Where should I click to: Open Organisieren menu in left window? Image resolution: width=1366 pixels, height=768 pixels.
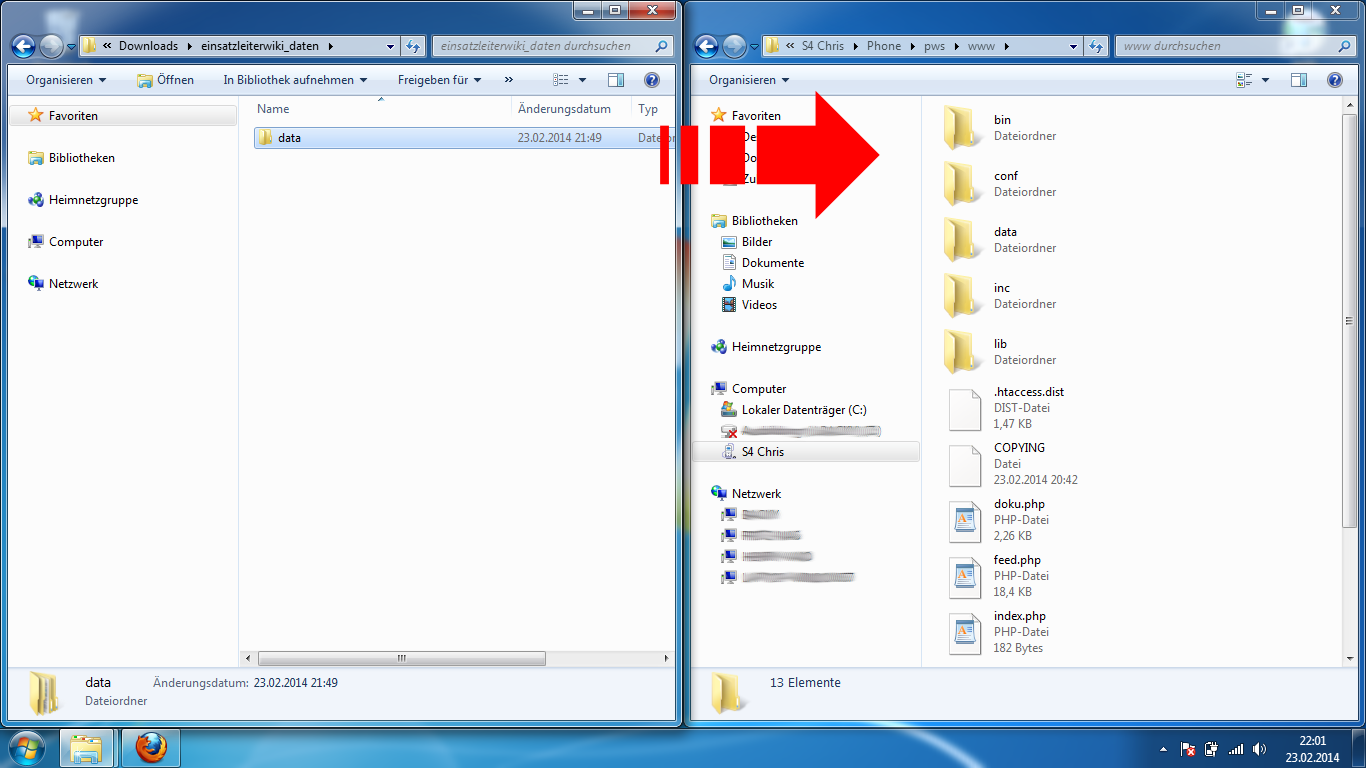[66, 80]
